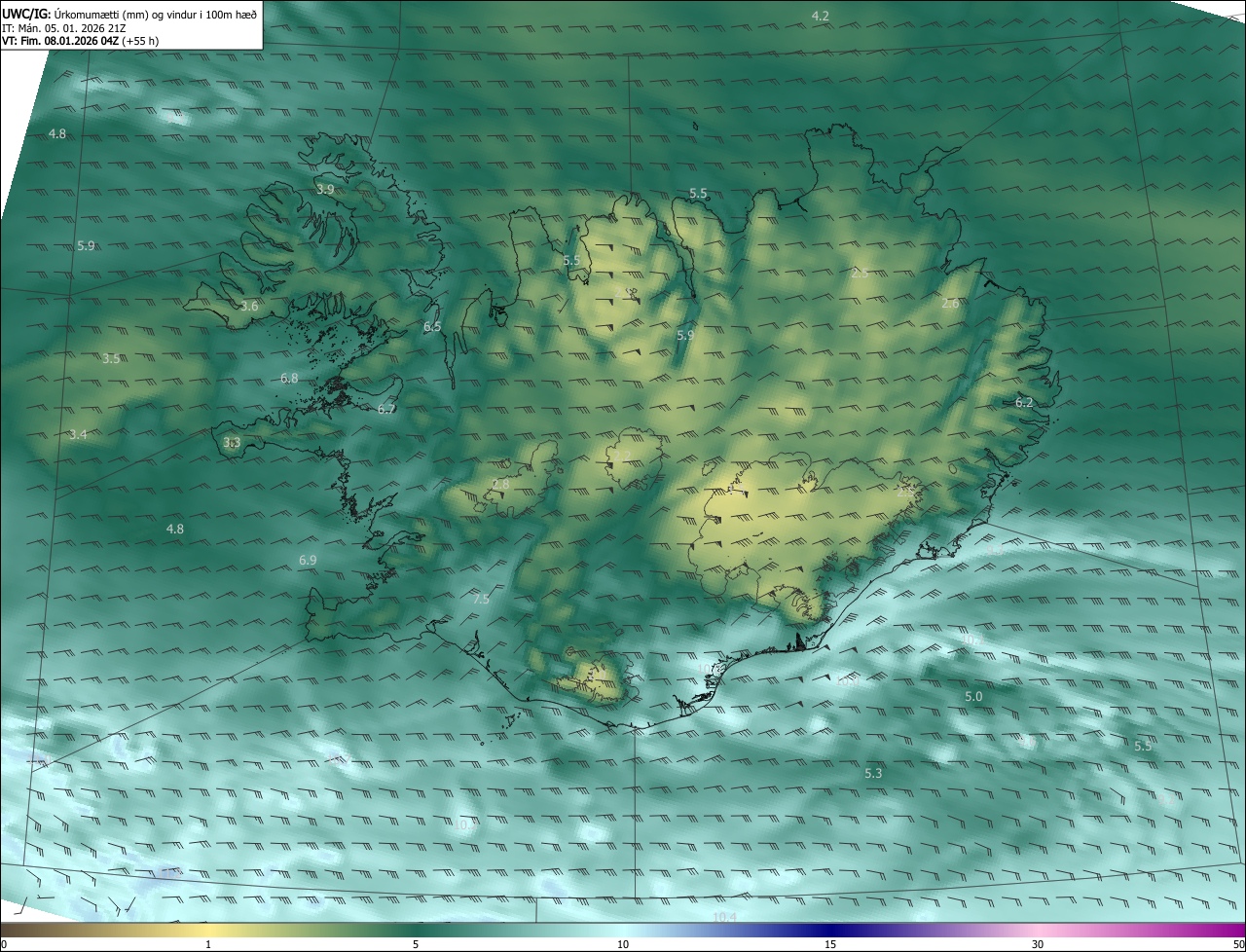Screen dimensions: 1246x952
Task: Click the 6.7 precipitation value
Action: pos(386,409)
